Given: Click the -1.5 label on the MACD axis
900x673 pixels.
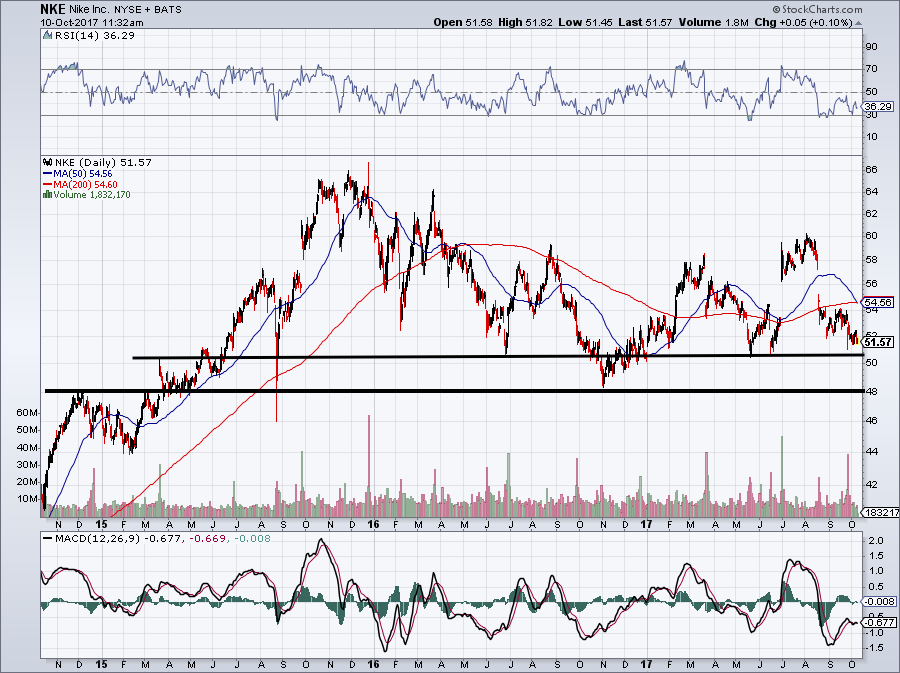Looking at the screenshot, I should 874,647.
